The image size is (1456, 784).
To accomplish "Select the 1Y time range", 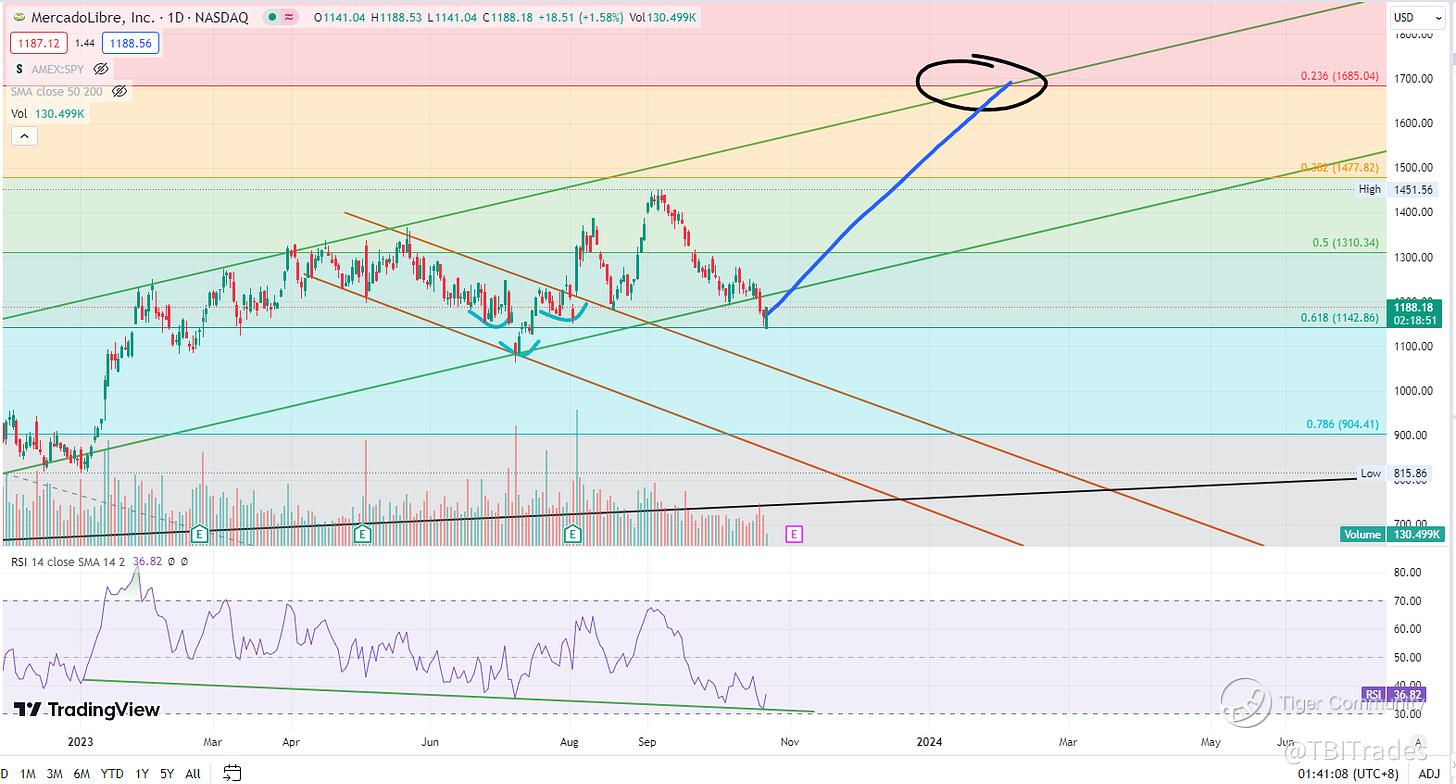I will click(142, 773).
